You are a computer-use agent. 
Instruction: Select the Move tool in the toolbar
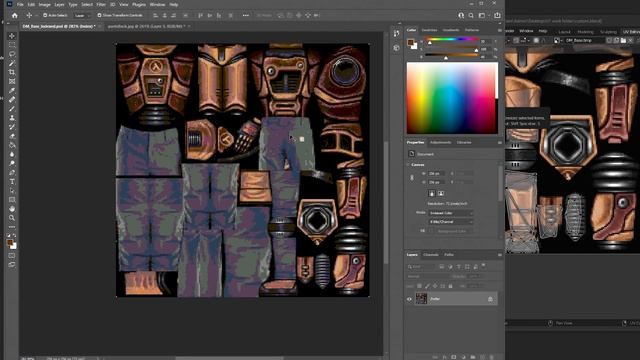pos(12,36)
